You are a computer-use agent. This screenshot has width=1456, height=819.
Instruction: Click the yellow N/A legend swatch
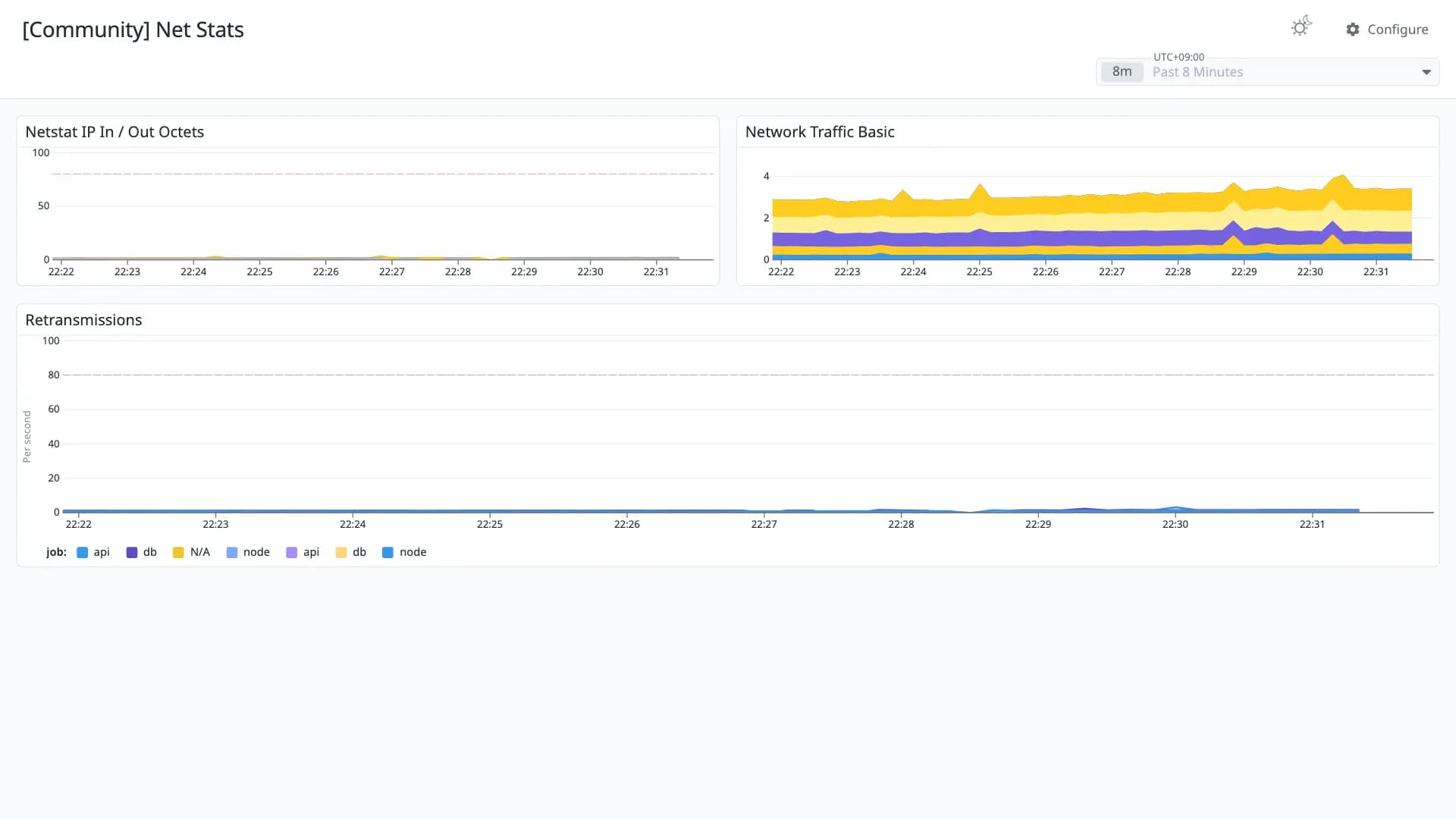tap(178, 553)
